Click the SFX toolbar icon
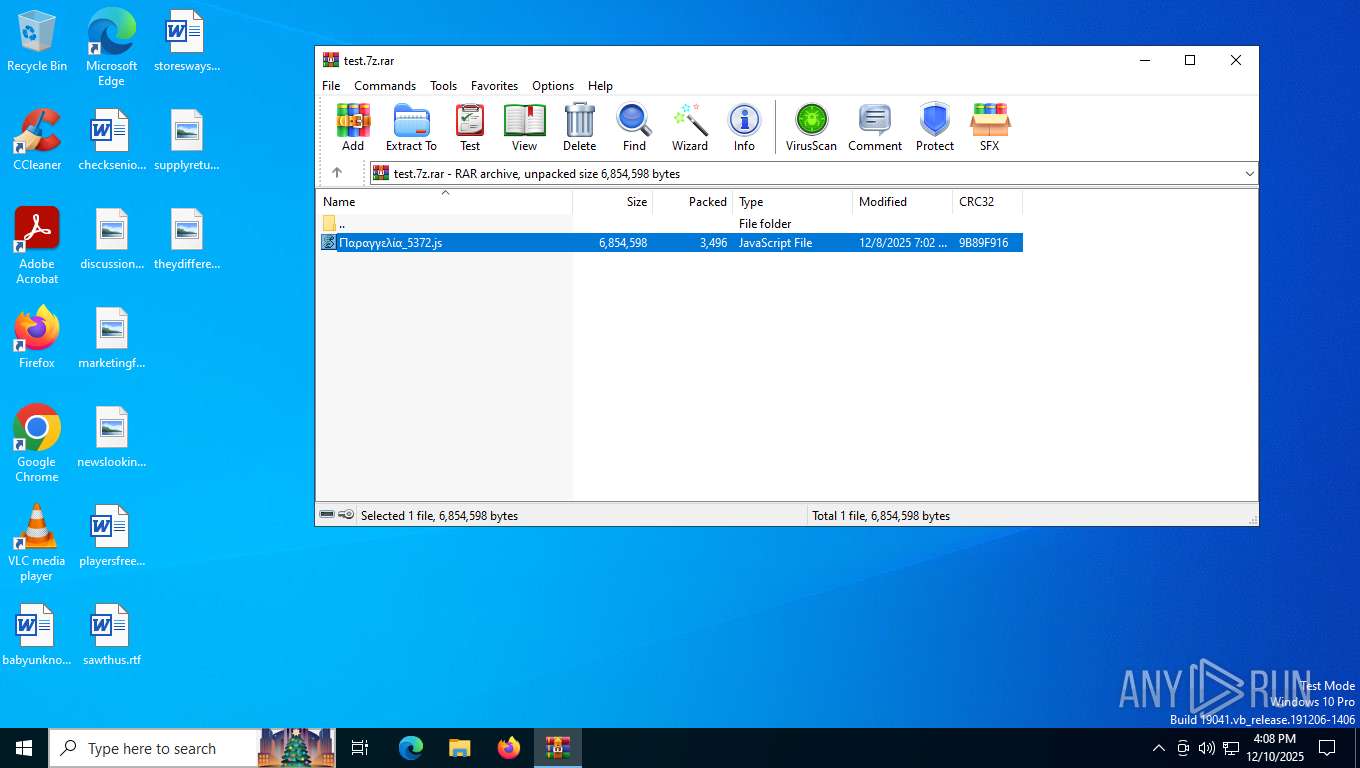Image resolution: width=1360 pixels, height=768 pixels. [989, 127]
